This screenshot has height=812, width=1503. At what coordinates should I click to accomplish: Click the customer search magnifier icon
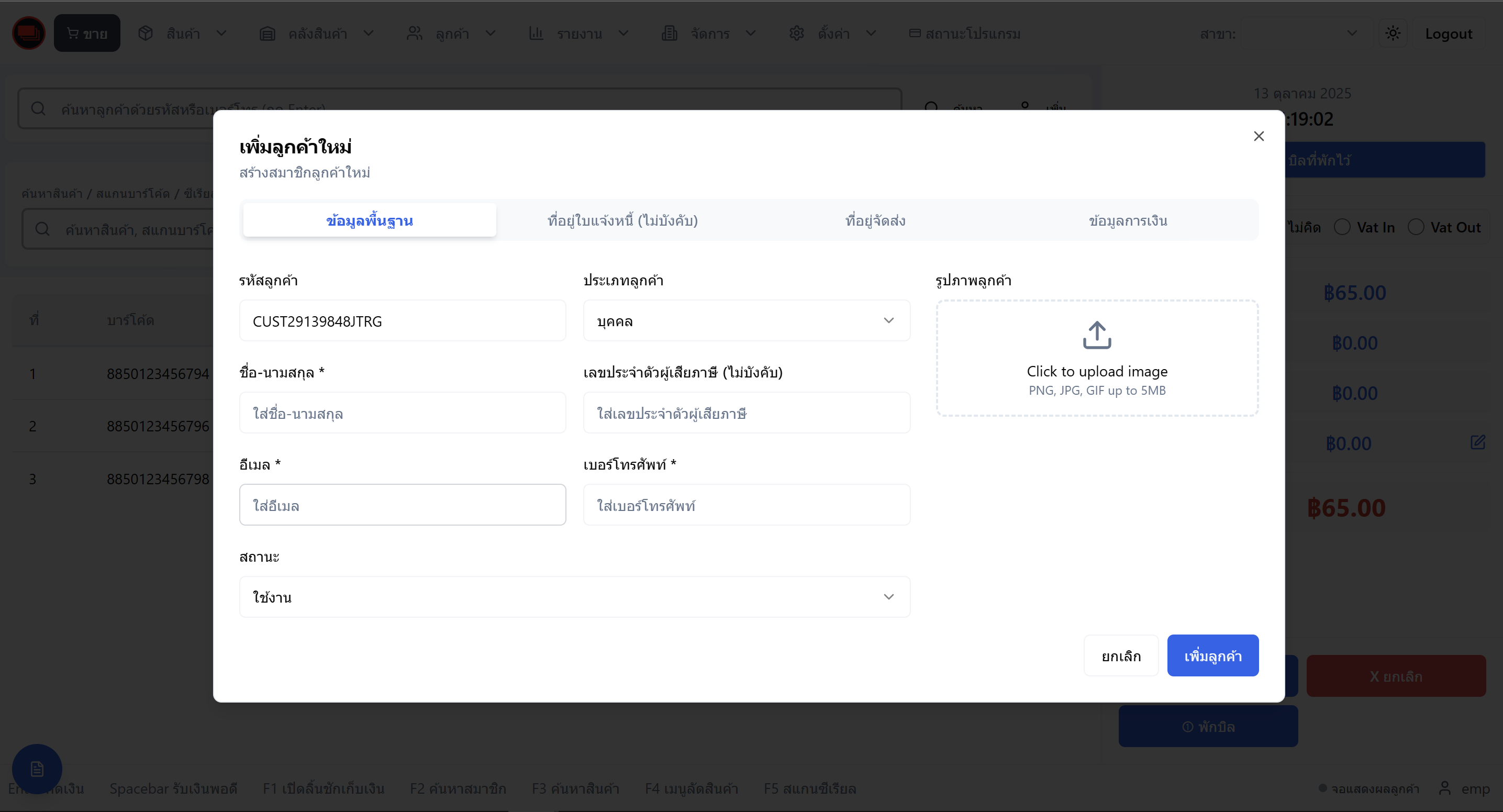click(39, 108)
